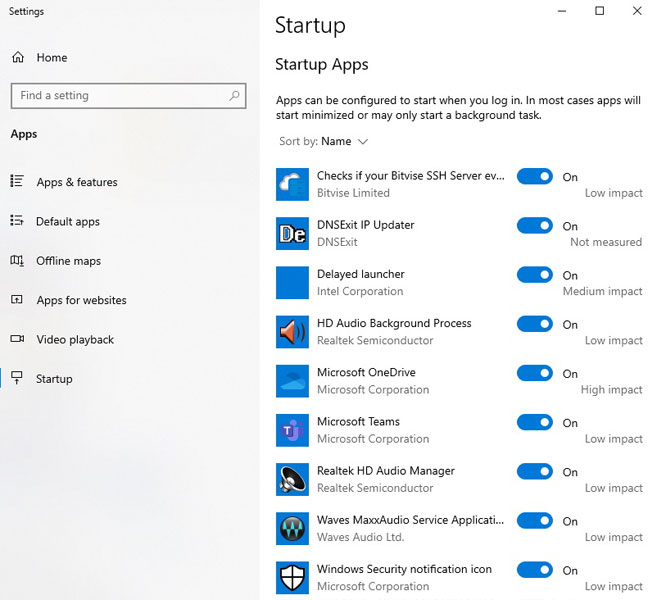Turn off Microsoft Teams startup toggle
This screenshot has height=600, width=657.
pyautogui.click(x=535, y=422)
